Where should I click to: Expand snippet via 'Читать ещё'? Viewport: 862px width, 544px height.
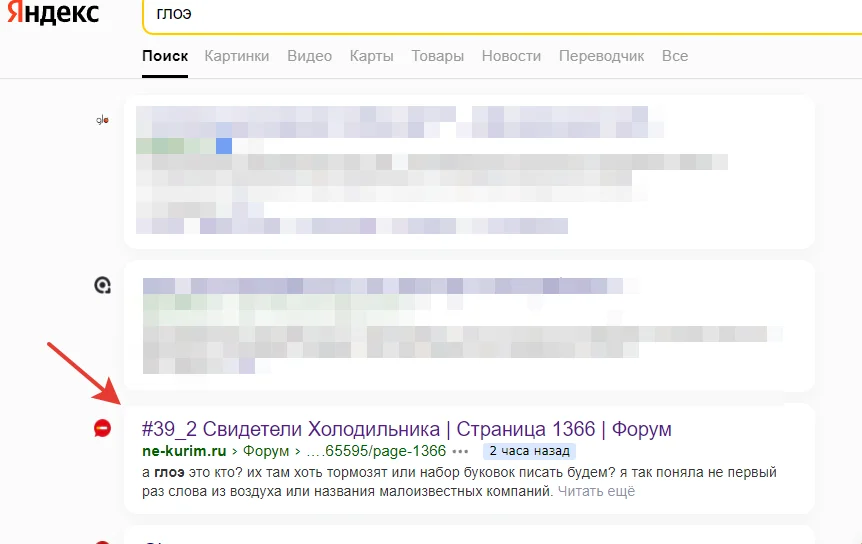596,491
